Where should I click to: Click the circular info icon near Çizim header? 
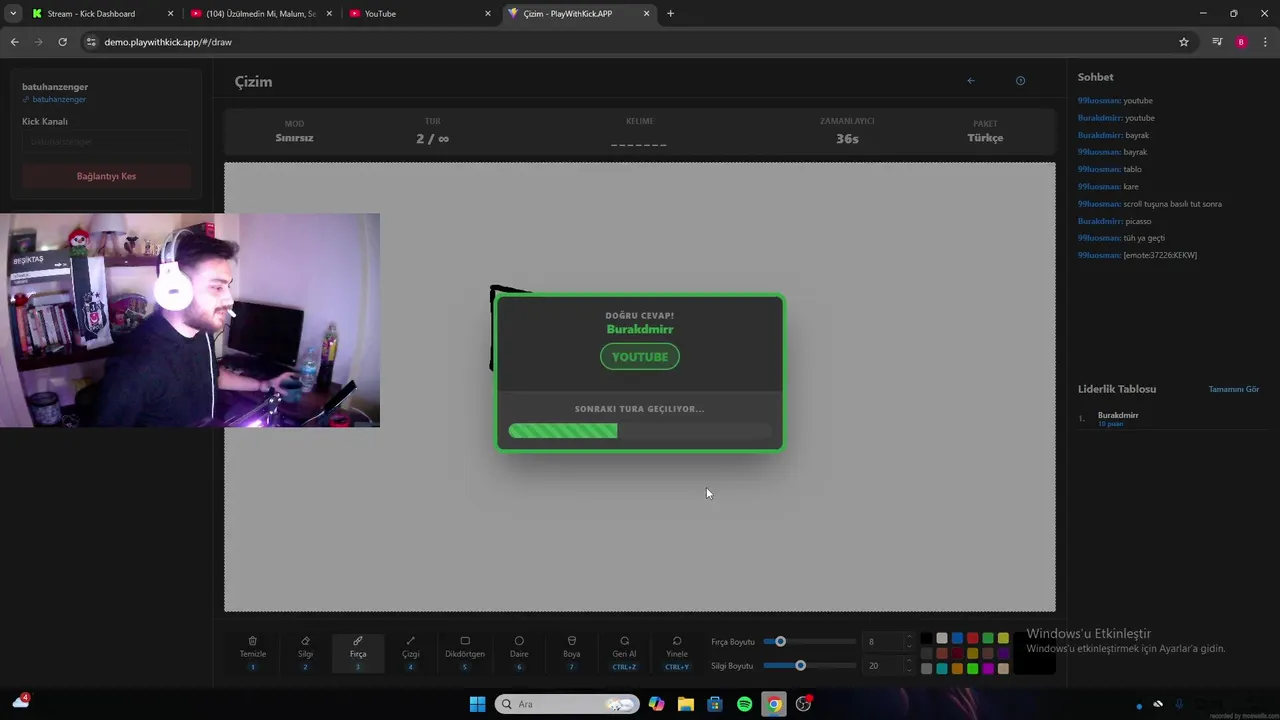tap(1020, 81)
